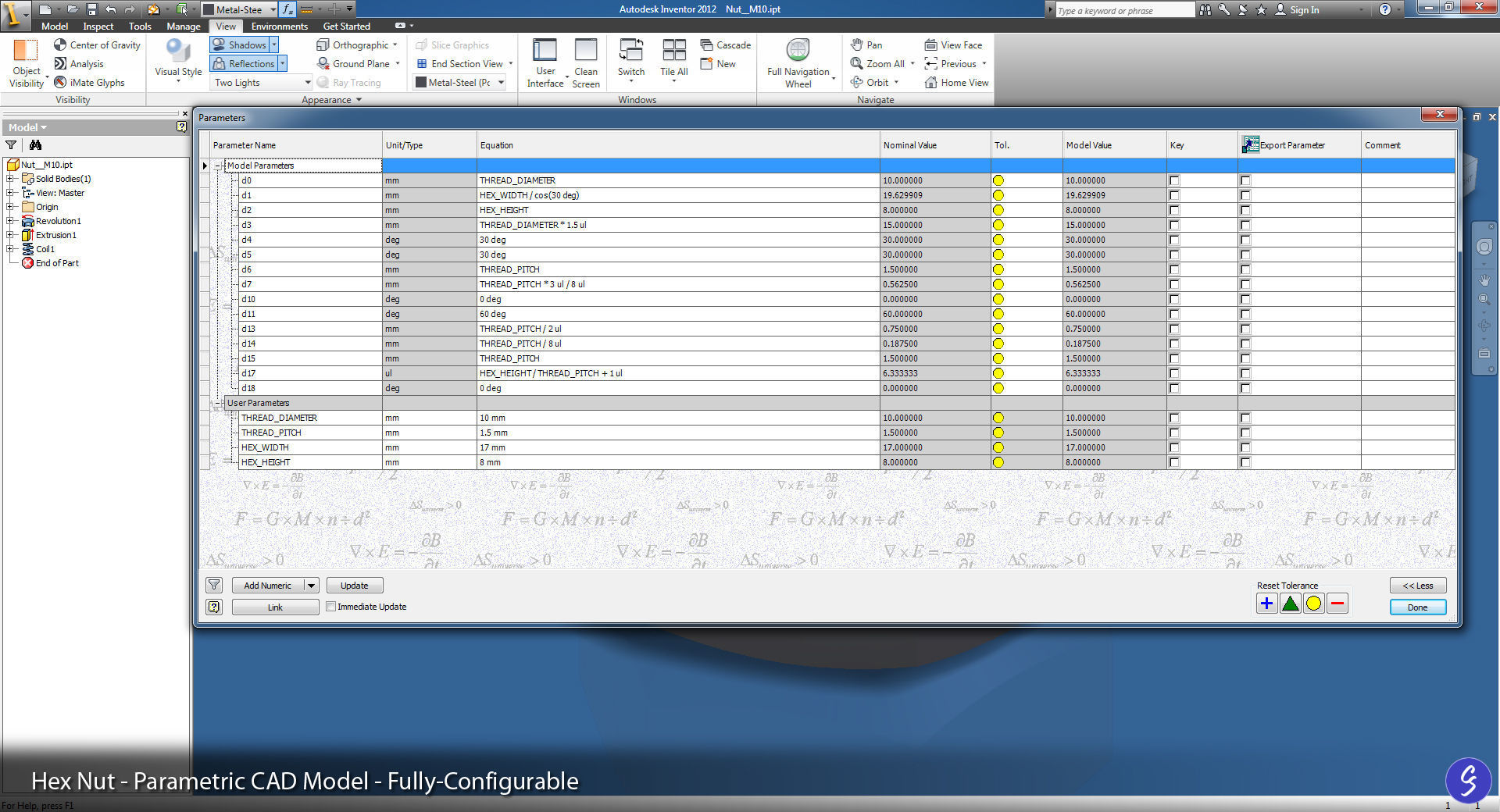The image size is (1500, 812).
Task: Go to the Previous view
Action: 951,64
